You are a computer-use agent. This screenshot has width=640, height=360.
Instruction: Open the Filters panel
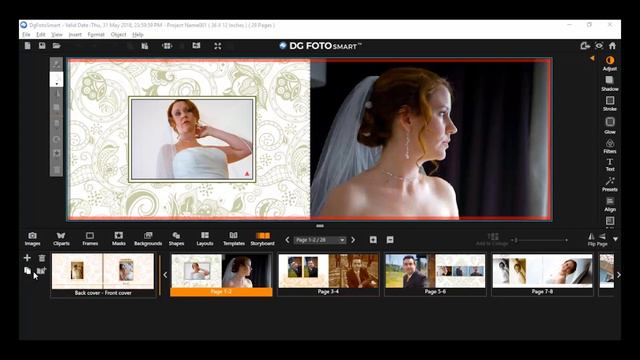click(610, 146)
